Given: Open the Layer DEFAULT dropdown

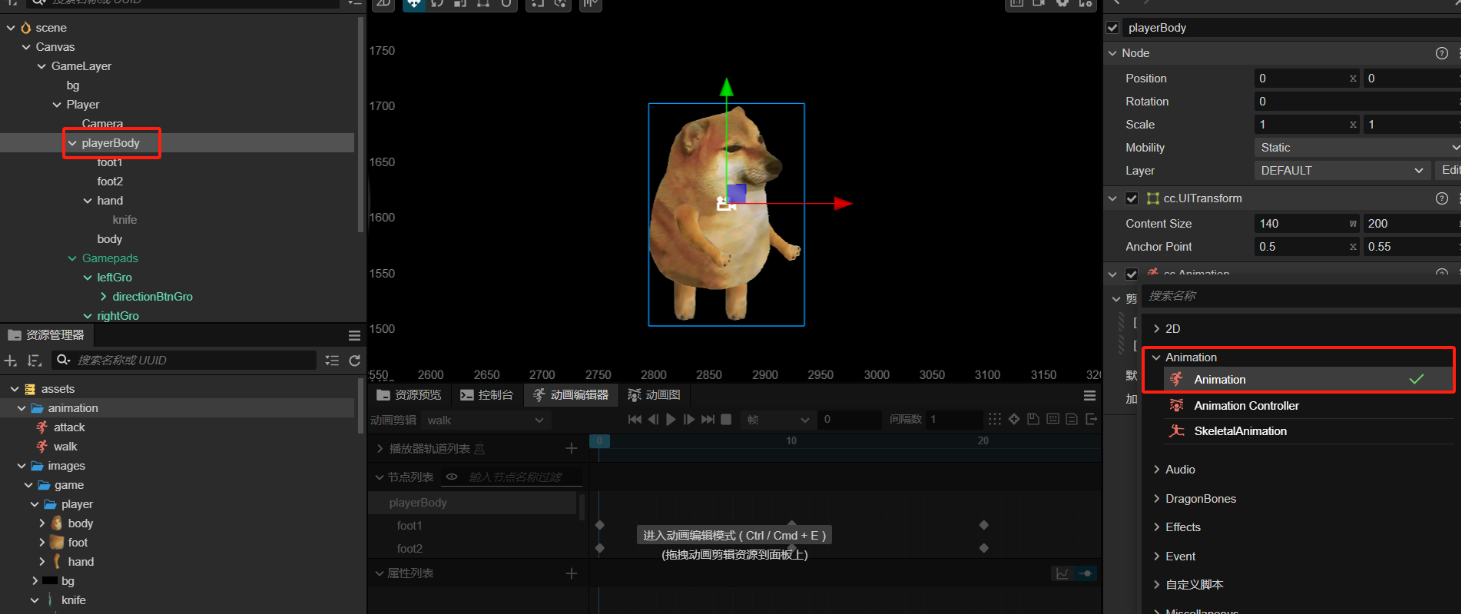Looking at the screenshot, I should [1342, 170].
